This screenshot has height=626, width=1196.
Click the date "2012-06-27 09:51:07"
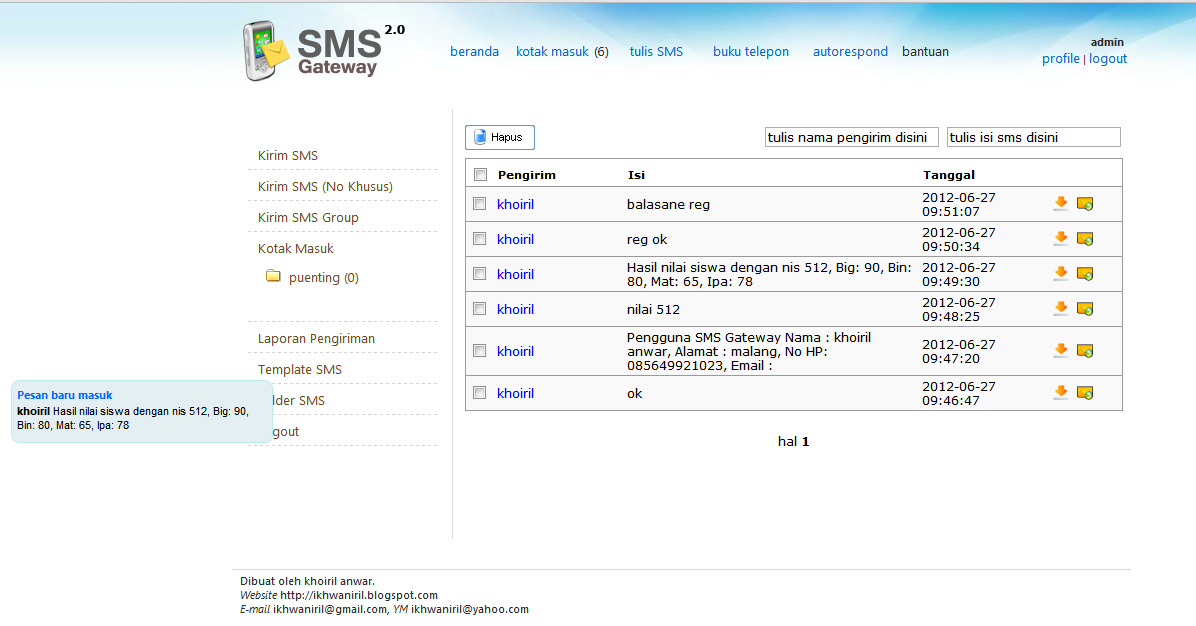[x=959, y=204]
